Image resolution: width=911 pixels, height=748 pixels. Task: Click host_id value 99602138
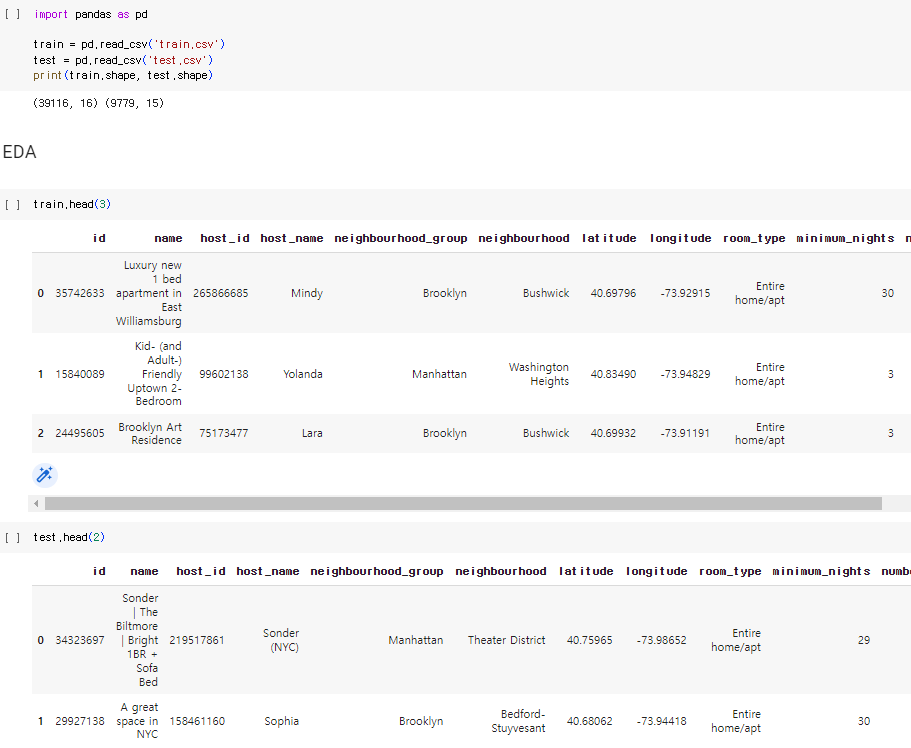point(224,374)
